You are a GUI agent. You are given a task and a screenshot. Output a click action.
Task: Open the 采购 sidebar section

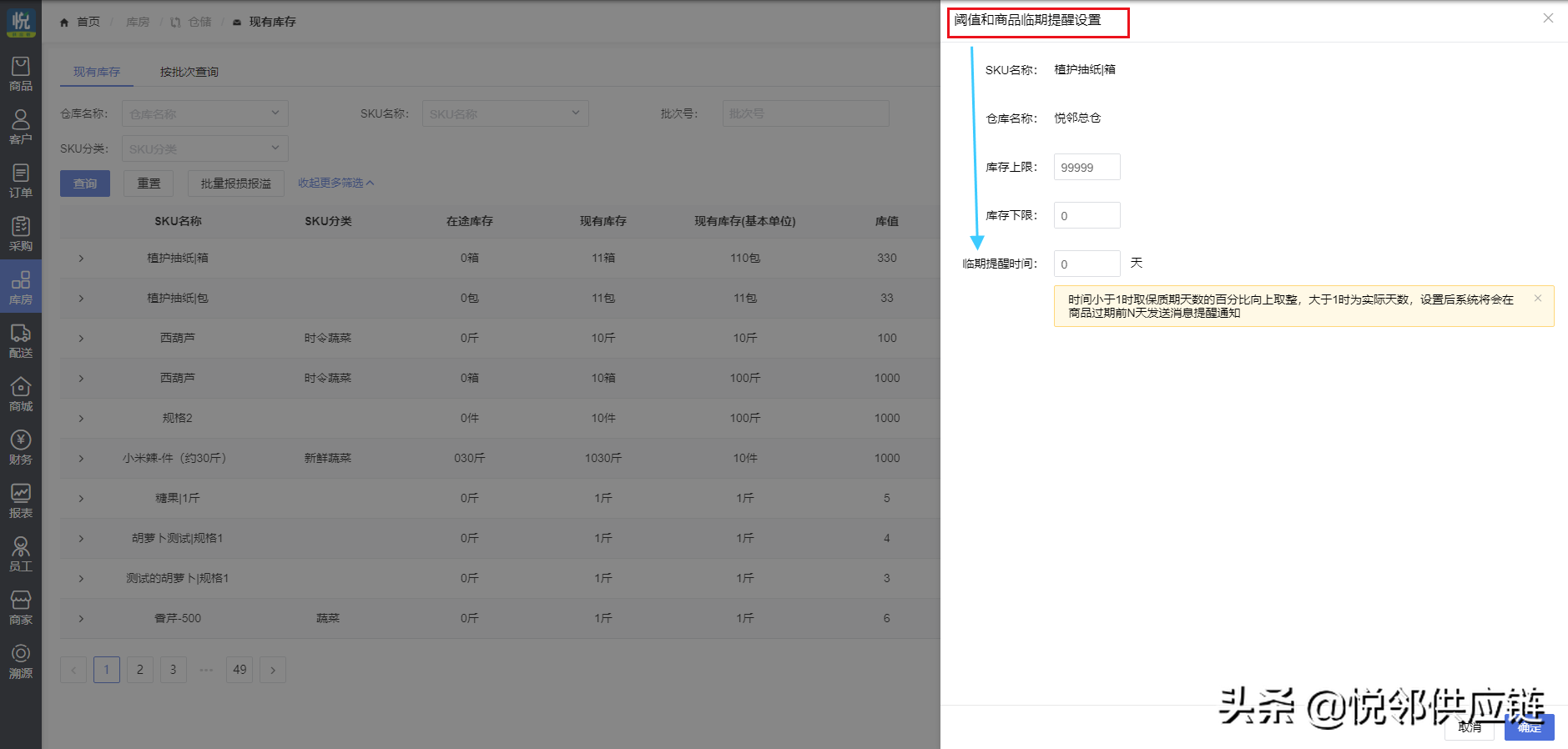[21, 234]
